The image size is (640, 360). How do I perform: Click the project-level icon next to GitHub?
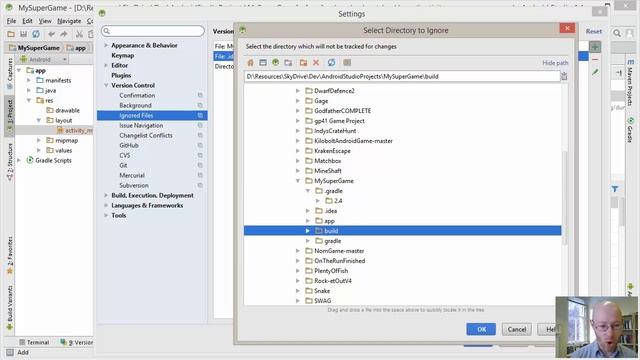200,145
